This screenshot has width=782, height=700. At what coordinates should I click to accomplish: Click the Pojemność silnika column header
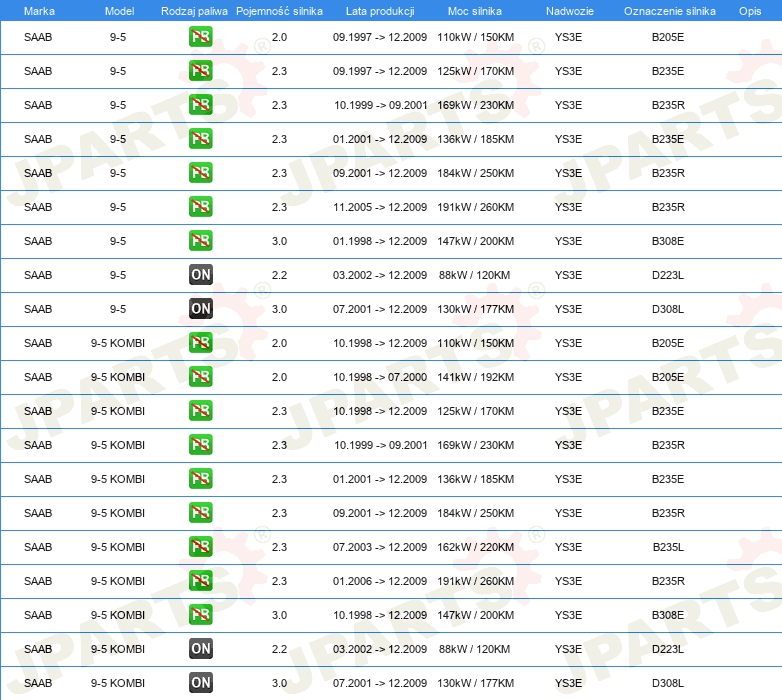pyautogui.click(x=279, y=11)
